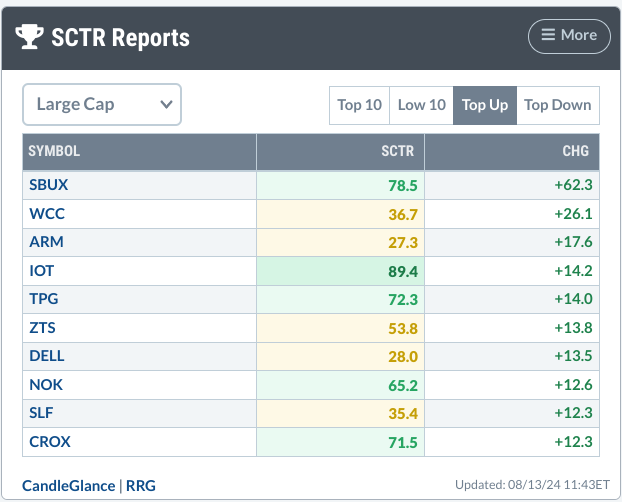Click the TPG ticker link
Viewport: 622px width, 502px height.
45,299
